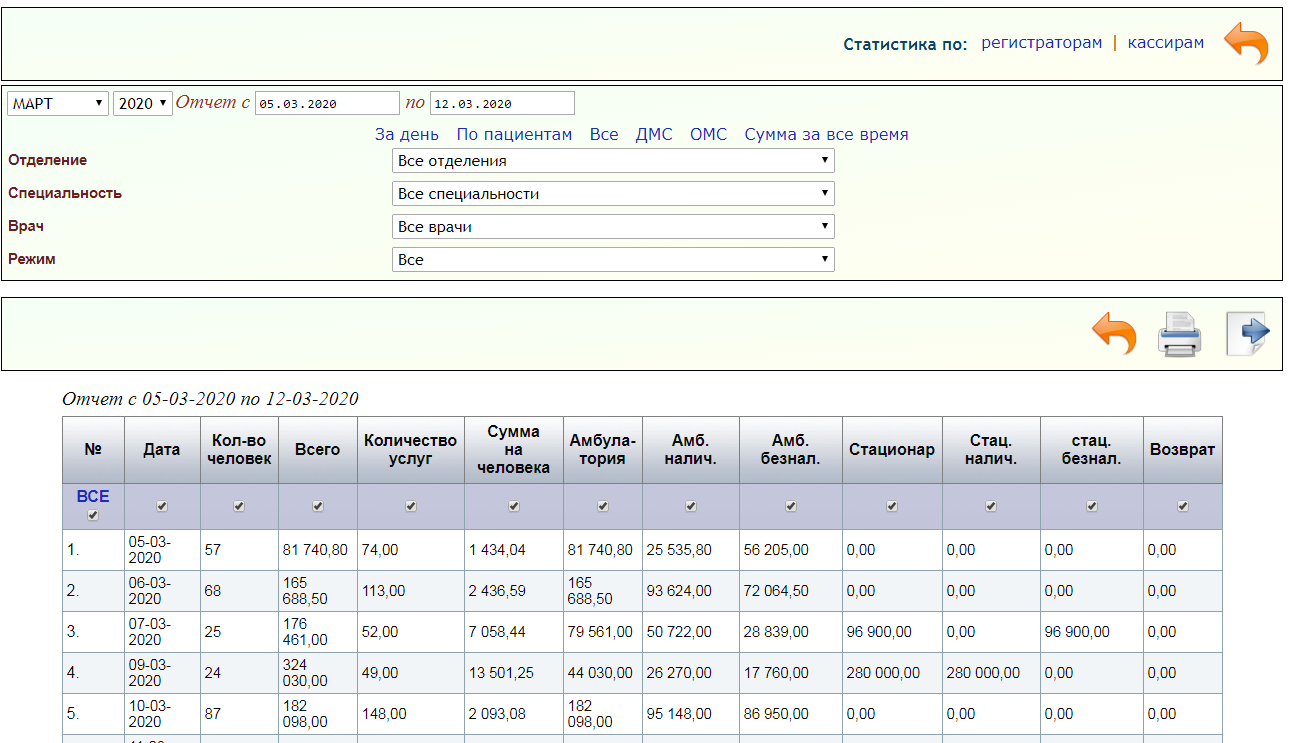Expand the Врач dropdown list
Viewport: 1289px width, 743px height.
[x=612, y=227]
